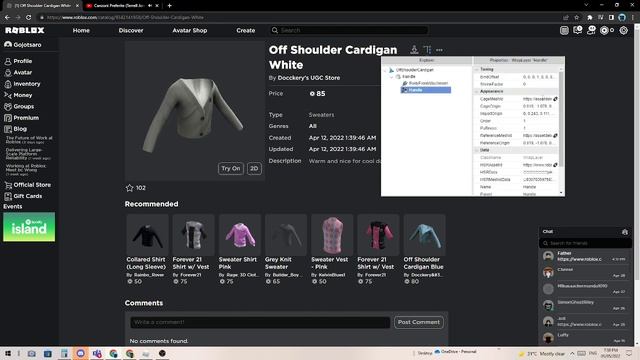Open Dockcery's UGC Store creator link
The height and width of the screenshot is (360, 640).
[x=309, y=78]
